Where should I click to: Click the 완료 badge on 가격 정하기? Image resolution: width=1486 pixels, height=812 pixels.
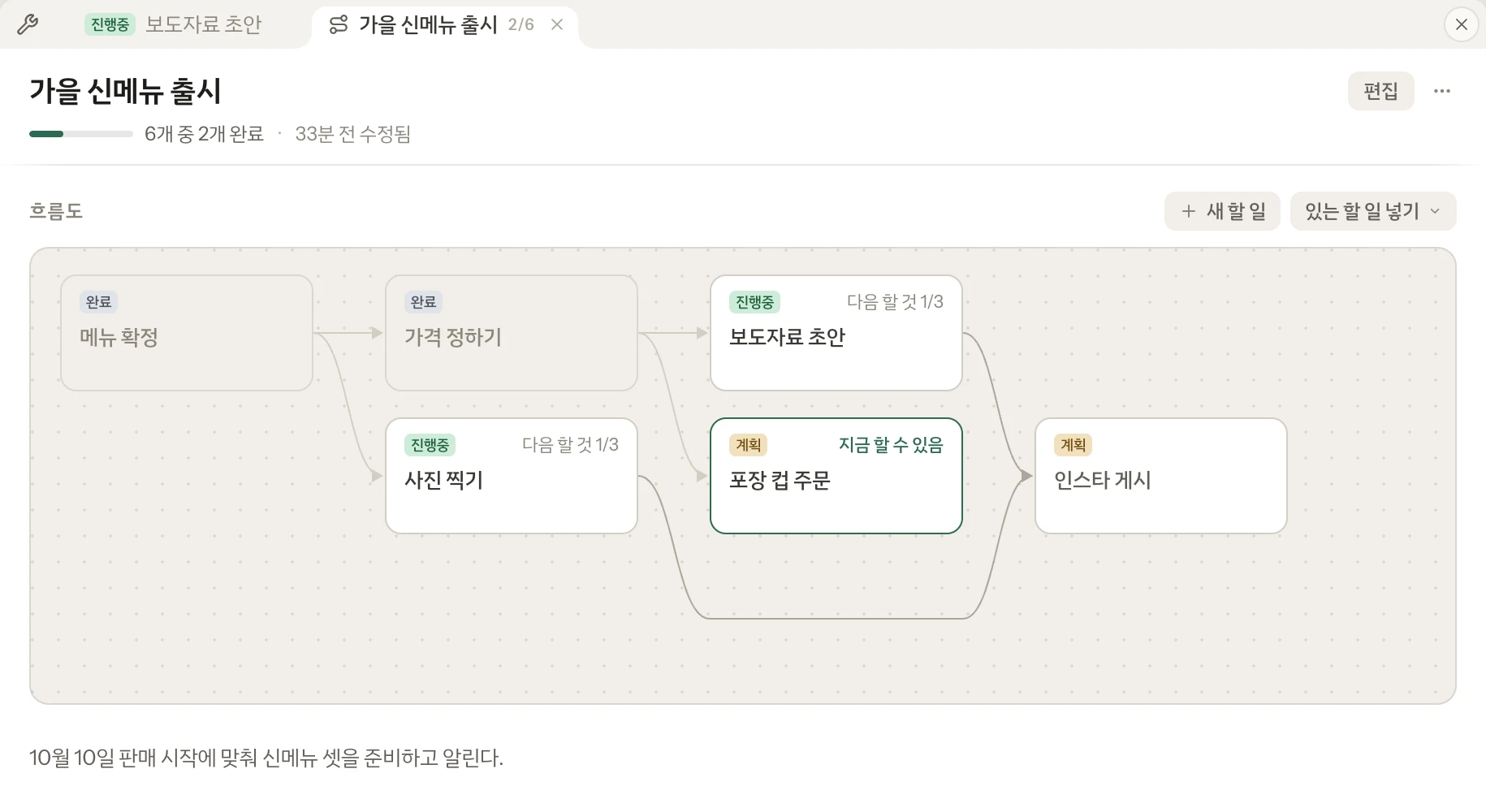[x=424, y=302]
